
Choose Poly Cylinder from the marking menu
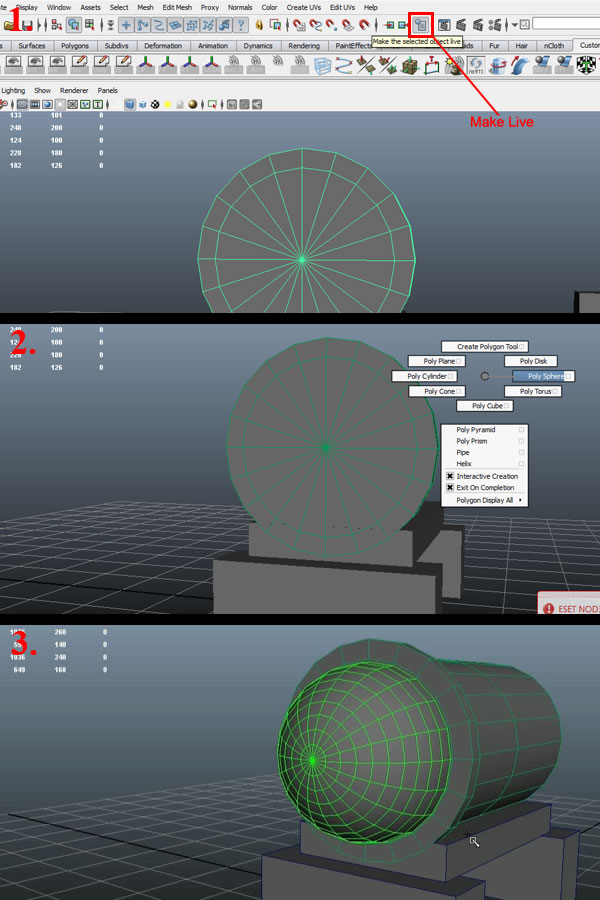[426, 376]
